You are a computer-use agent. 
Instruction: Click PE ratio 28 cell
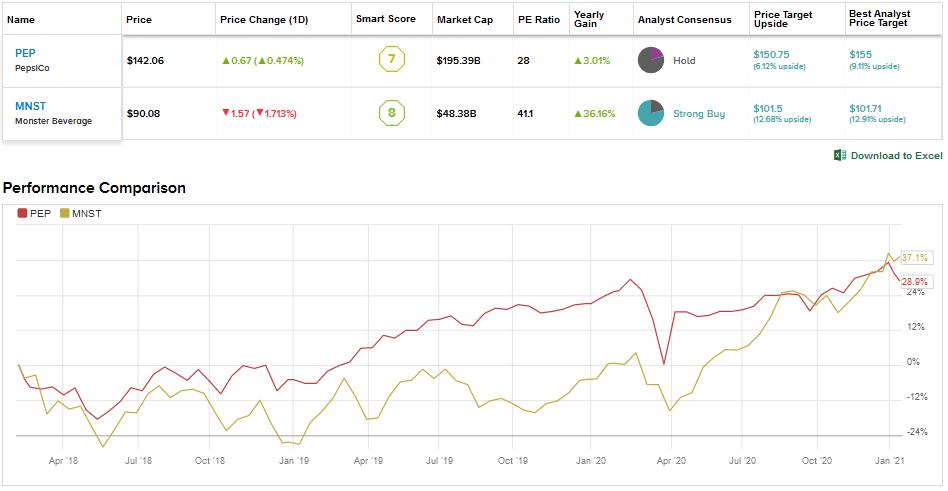click(x=524, y=60)
